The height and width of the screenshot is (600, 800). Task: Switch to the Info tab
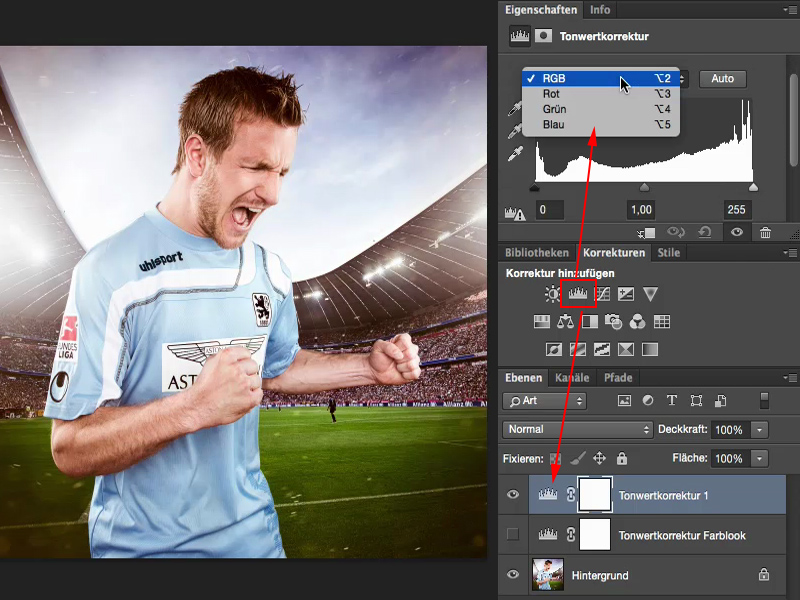point(600,10)
